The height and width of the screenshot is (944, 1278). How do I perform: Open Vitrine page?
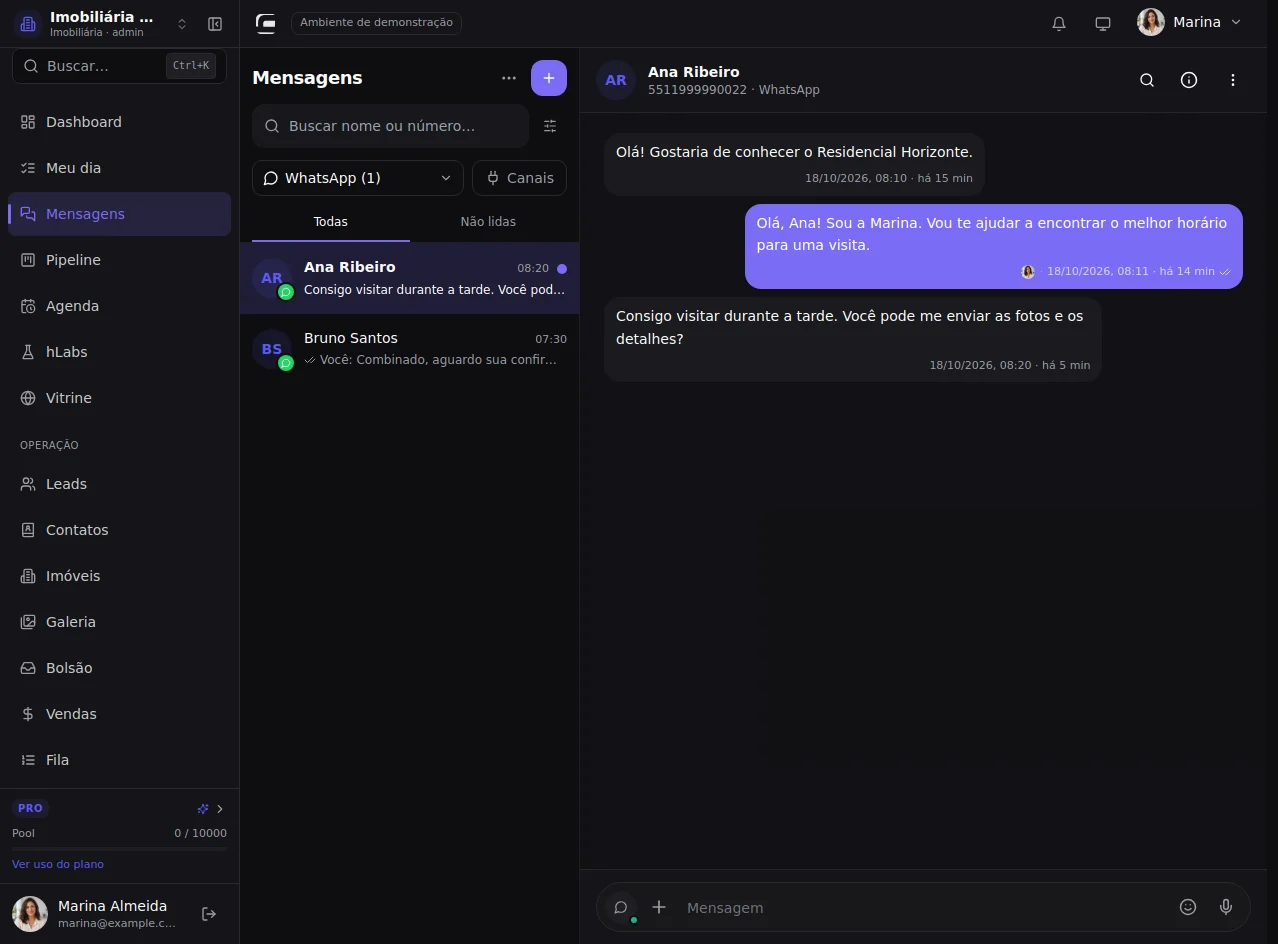(x=119, y=398)
